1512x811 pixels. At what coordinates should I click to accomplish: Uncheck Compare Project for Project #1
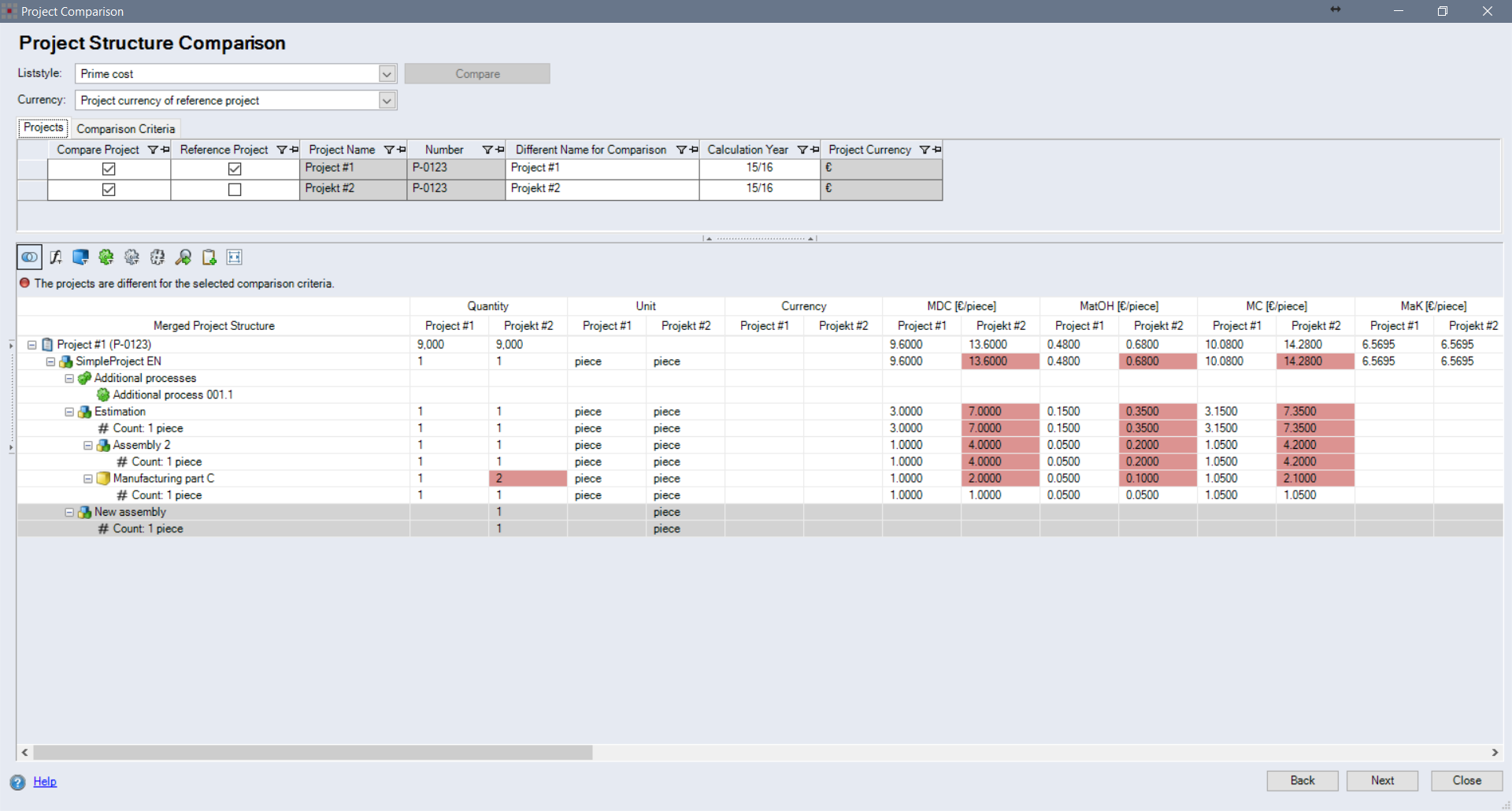(x=109, y=168)
